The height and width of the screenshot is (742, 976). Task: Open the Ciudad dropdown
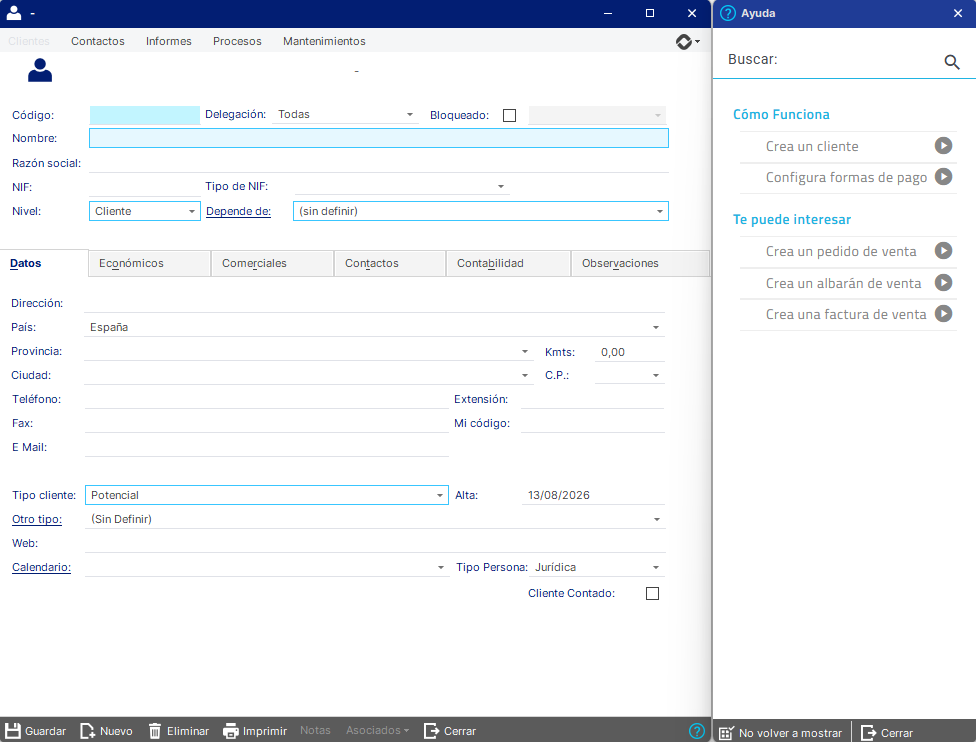click(x=525, y=375)
